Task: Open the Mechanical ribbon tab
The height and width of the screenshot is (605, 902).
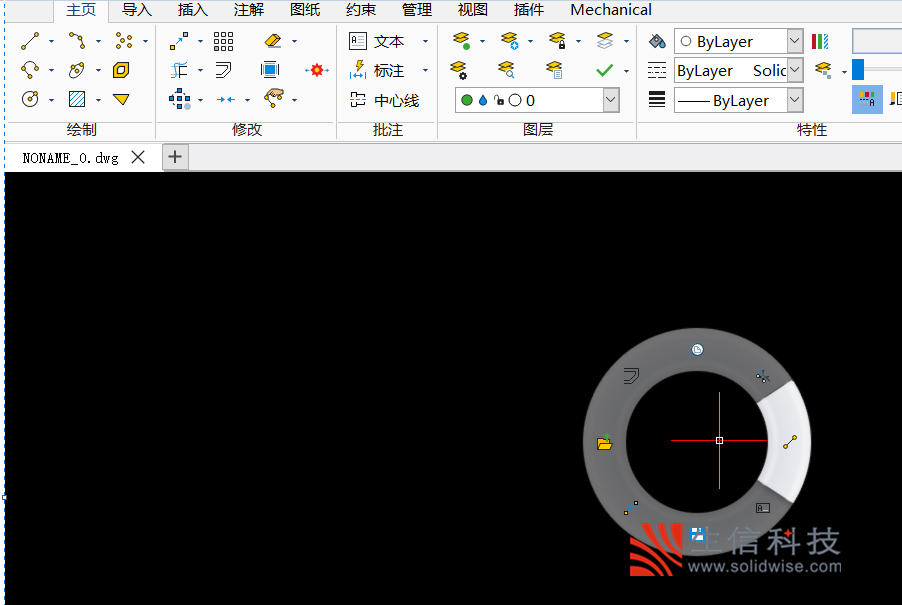Action: [x=610, y=10]
